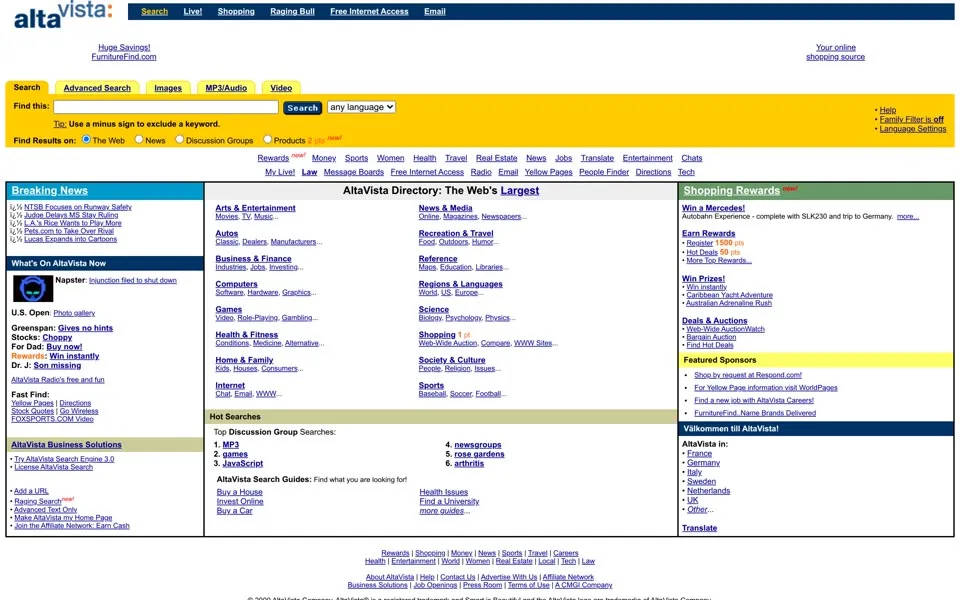The height and width of the screenshot is (600, 960).
Task: Open the MP3/Audio tab
Action: pyautogui.click(x=226, y=88)
